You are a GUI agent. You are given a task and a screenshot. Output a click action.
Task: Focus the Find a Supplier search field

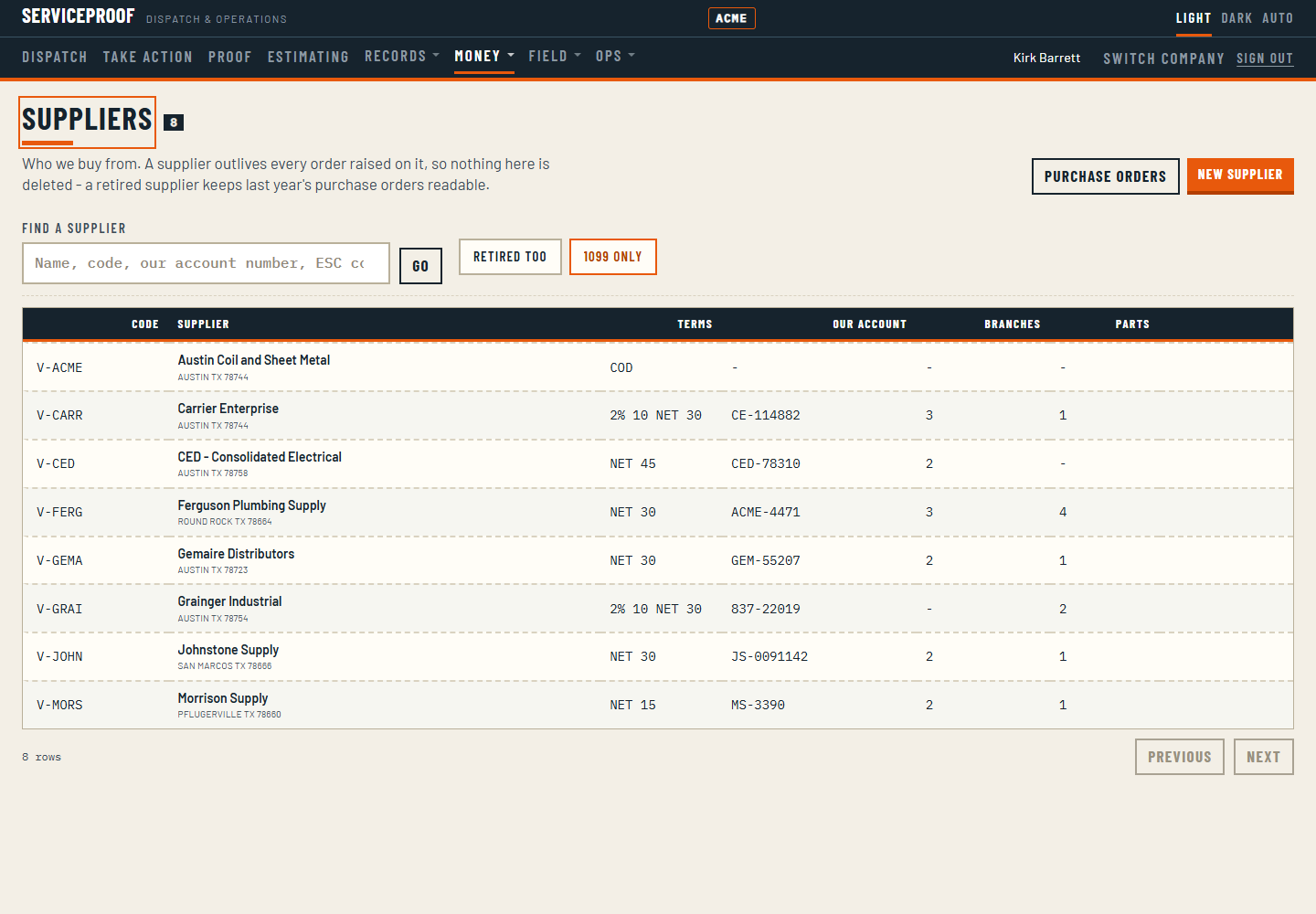(x=206, y=263)
